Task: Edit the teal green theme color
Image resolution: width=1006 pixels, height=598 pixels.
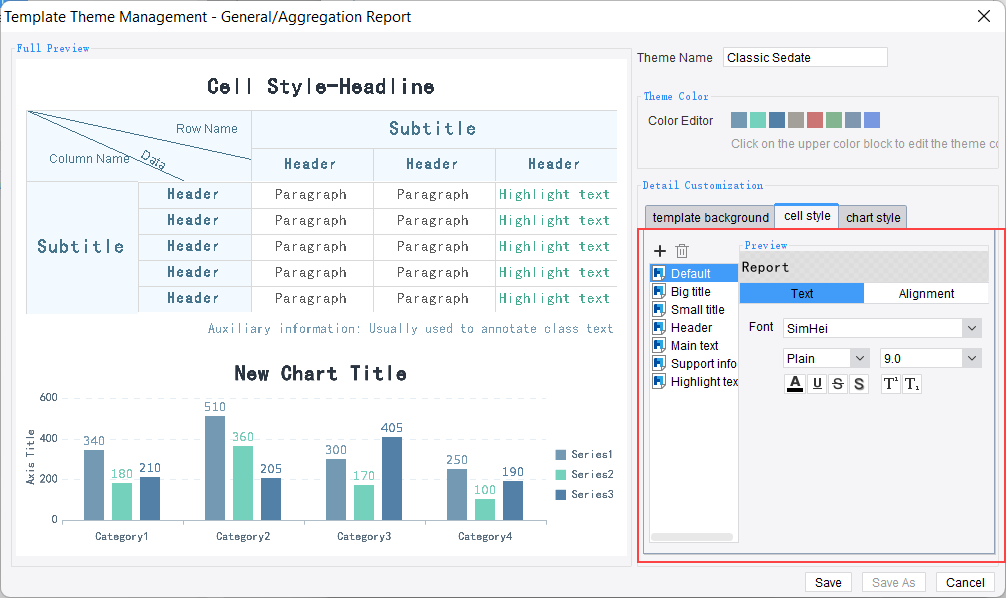Action: pyautogui.click(x=758, y=120)
